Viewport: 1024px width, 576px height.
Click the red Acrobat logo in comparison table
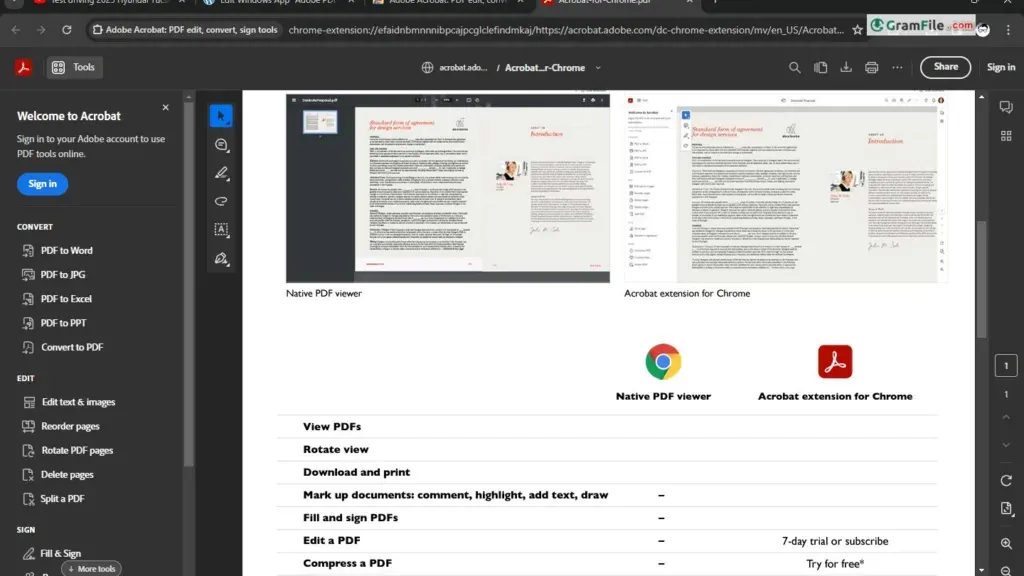[x=835, y=362]
